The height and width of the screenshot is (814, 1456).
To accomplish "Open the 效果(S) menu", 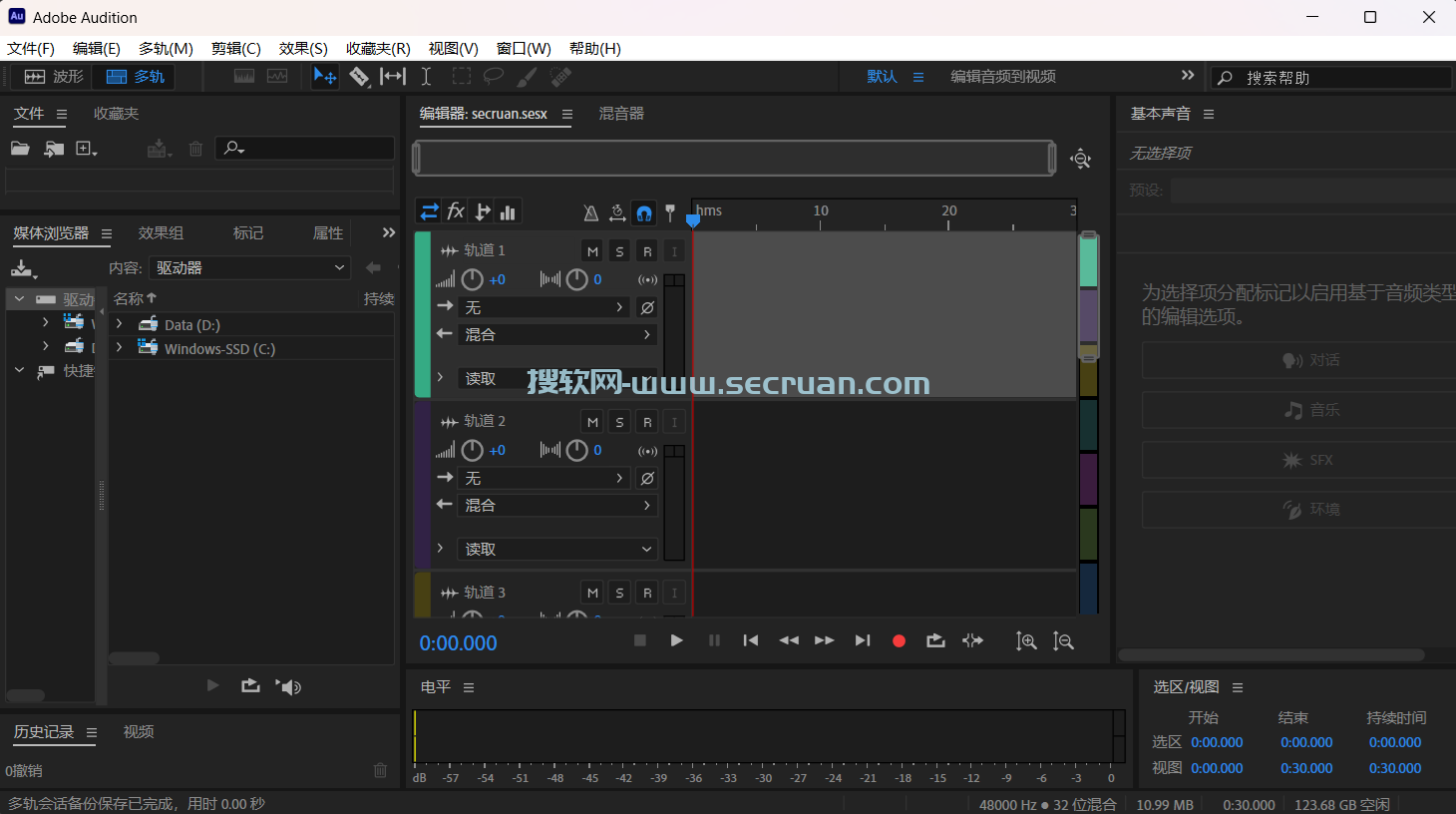I will point(303,48).
